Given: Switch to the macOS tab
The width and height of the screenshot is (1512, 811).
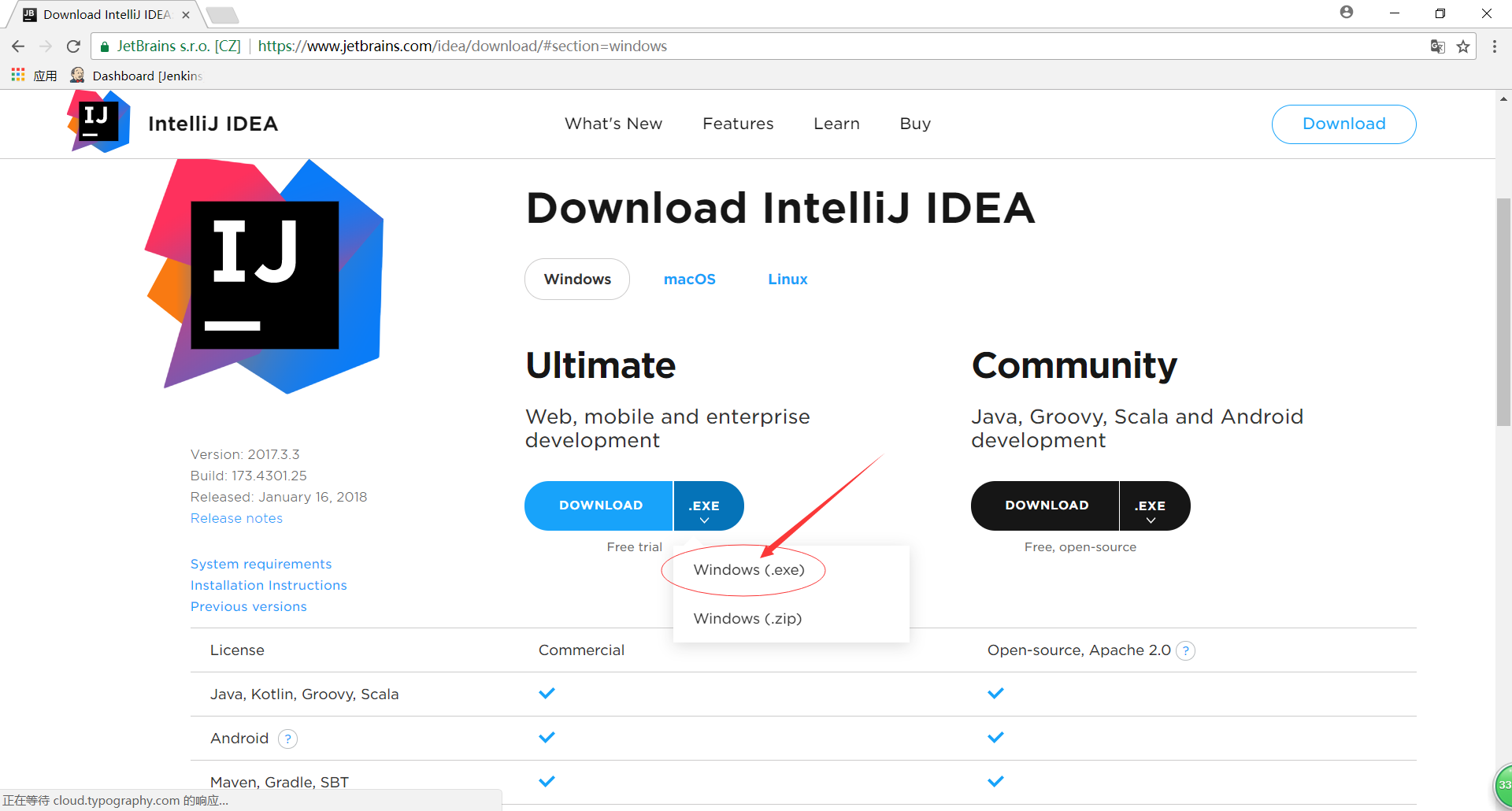Looking at the screenshot, I should point(690,280).
